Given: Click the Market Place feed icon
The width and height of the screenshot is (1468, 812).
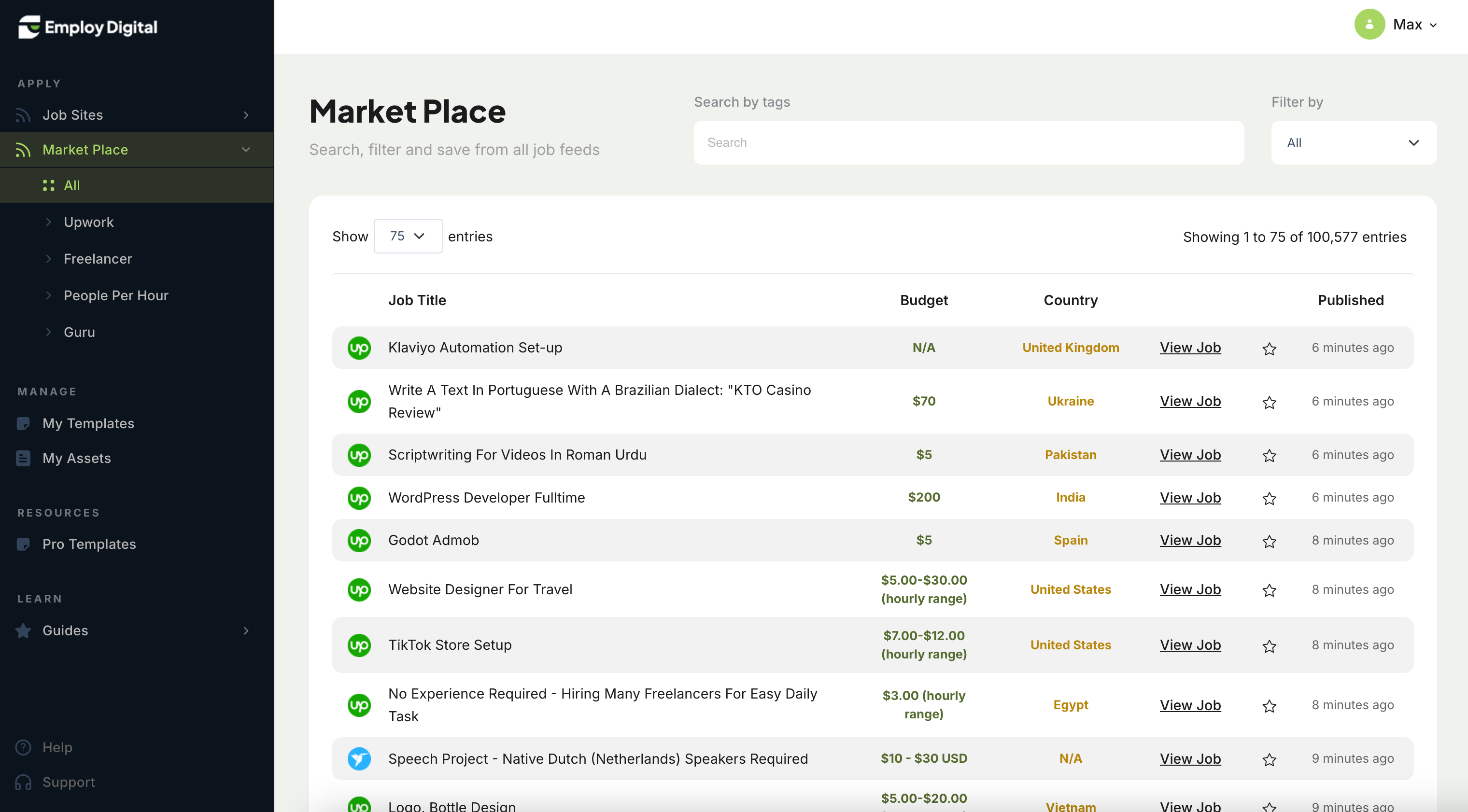Looking at the screenshot, I should 23,150.
